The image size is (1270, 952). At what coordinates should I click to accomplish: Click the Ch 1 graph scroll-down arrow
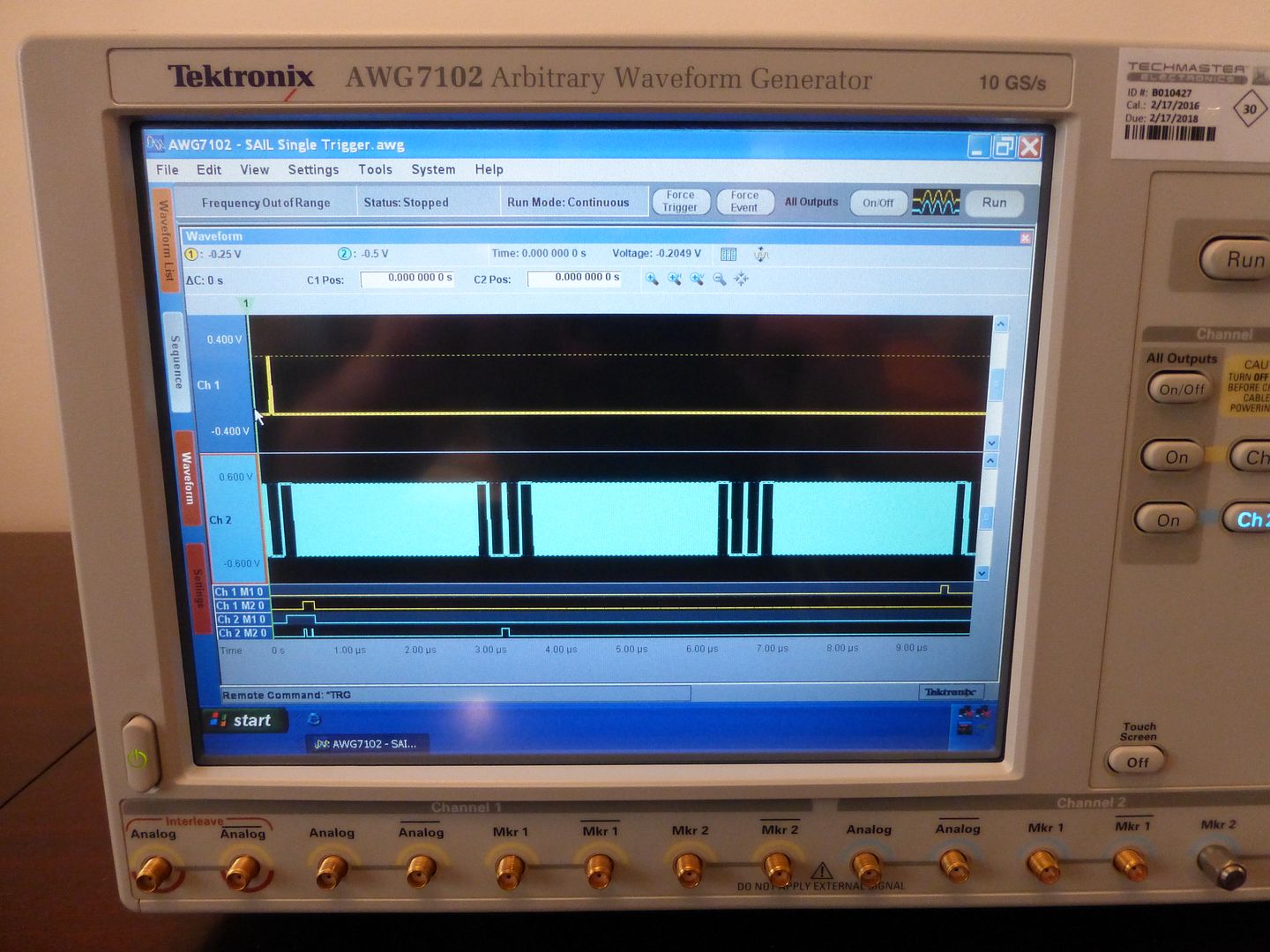[x=992, y=443]
